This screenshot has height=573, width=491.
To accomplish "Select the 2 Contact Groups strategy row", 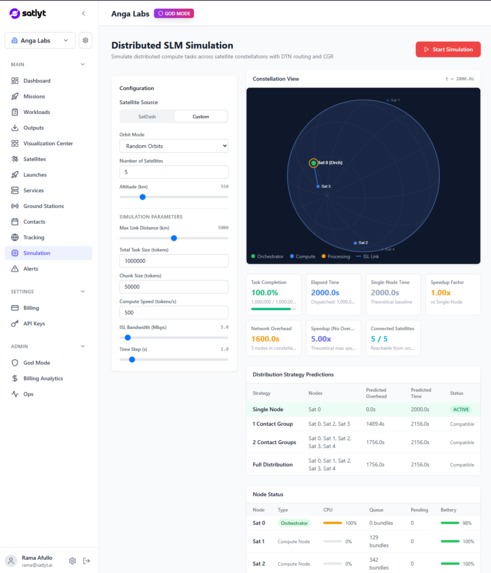I will point(364,442).
